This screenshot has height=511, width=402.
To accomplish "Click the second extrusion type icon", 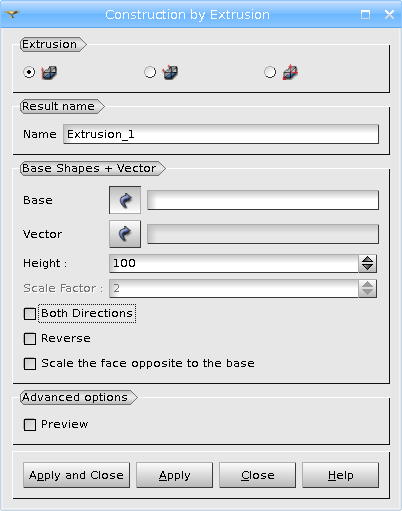I will [170, 72].
